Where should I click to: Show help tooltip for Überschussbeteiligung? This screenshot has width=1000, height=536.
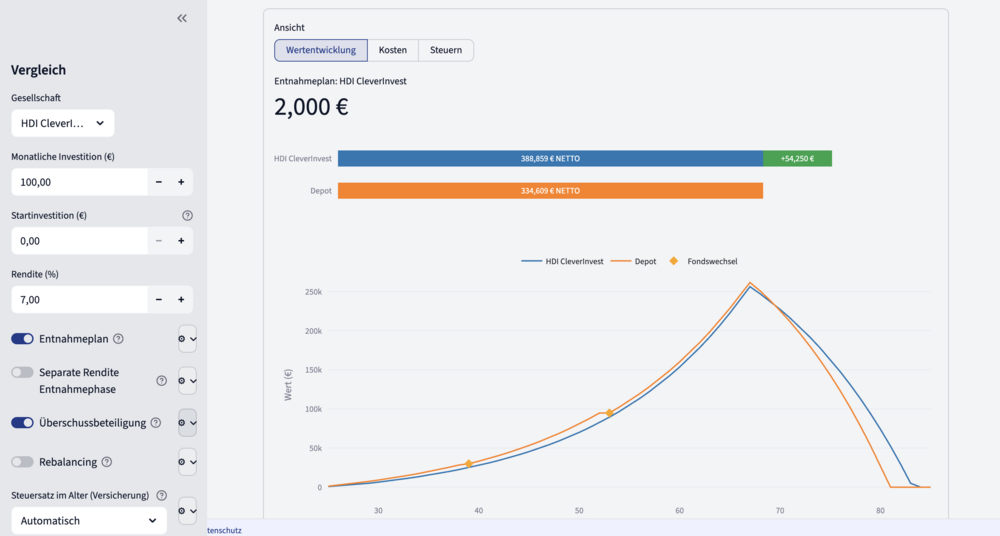(156, 423)
